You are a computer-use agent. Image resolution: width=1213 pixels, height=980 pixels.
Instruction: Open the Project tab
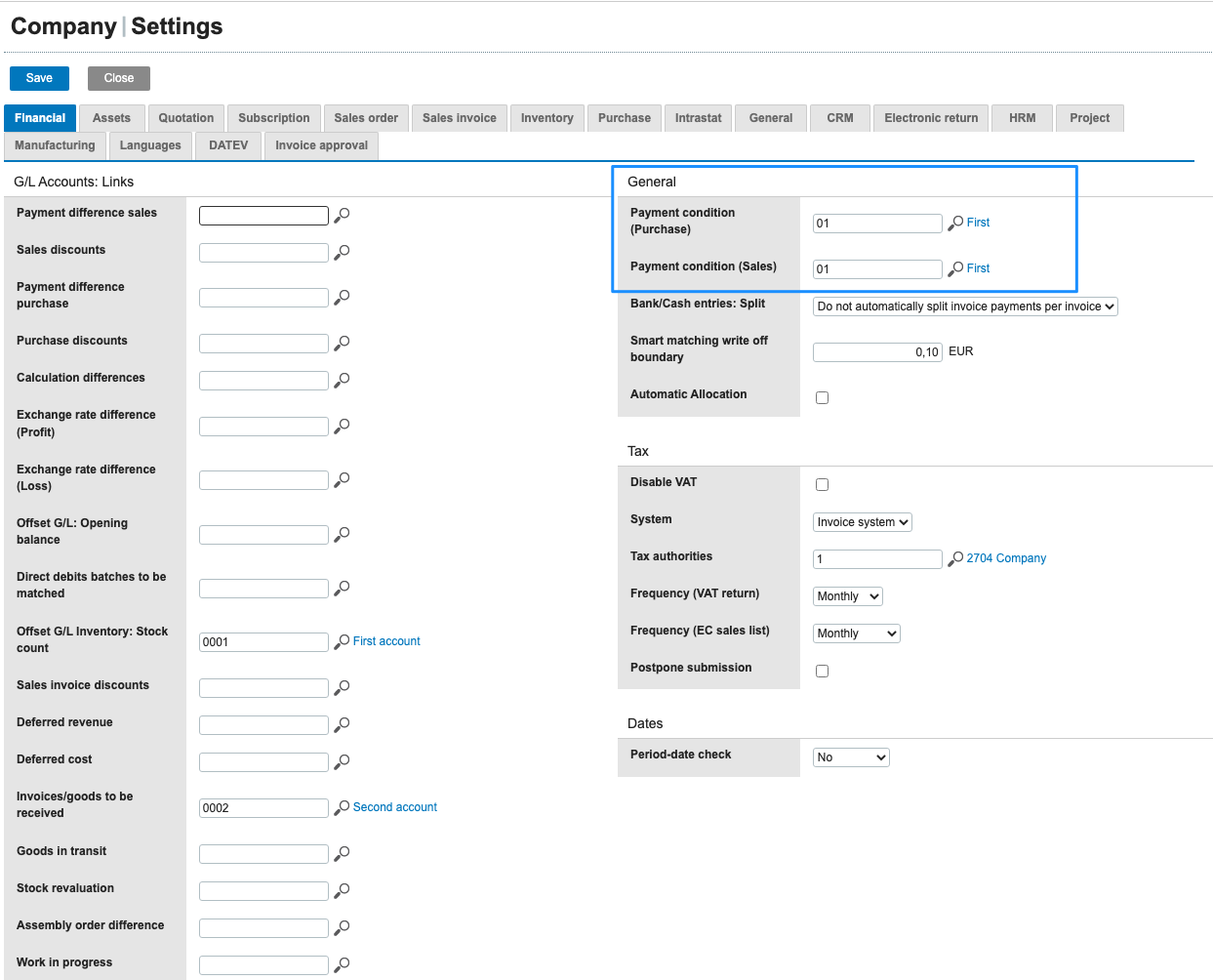(1089, 118)
